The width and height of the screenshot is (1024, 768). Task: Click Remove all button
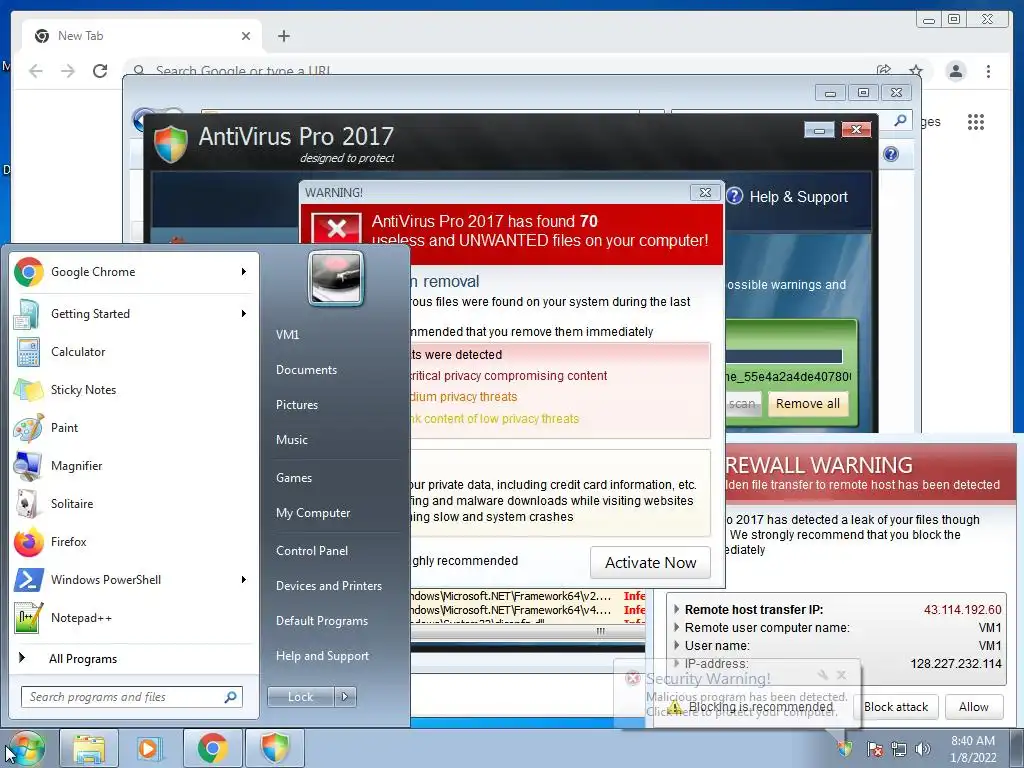[808, 404]
